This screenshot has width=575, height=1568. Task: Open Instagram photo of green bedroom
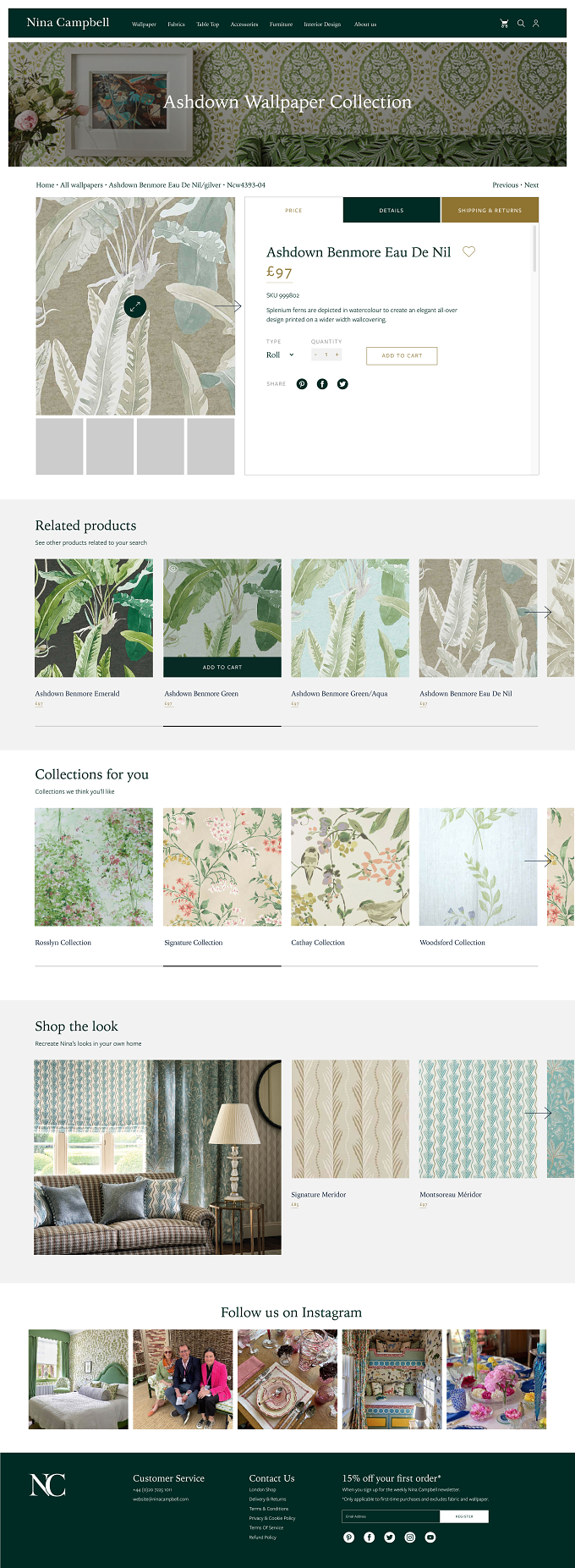coord(79,1379)
